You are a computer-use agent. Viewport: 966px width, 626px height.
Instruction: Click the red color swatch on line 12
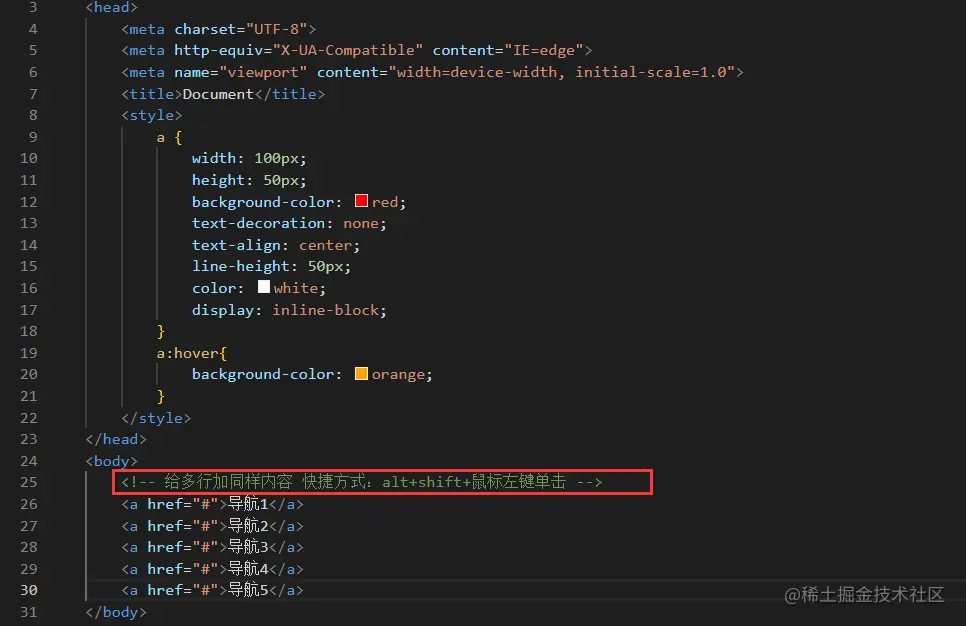(x=362, y=201)
